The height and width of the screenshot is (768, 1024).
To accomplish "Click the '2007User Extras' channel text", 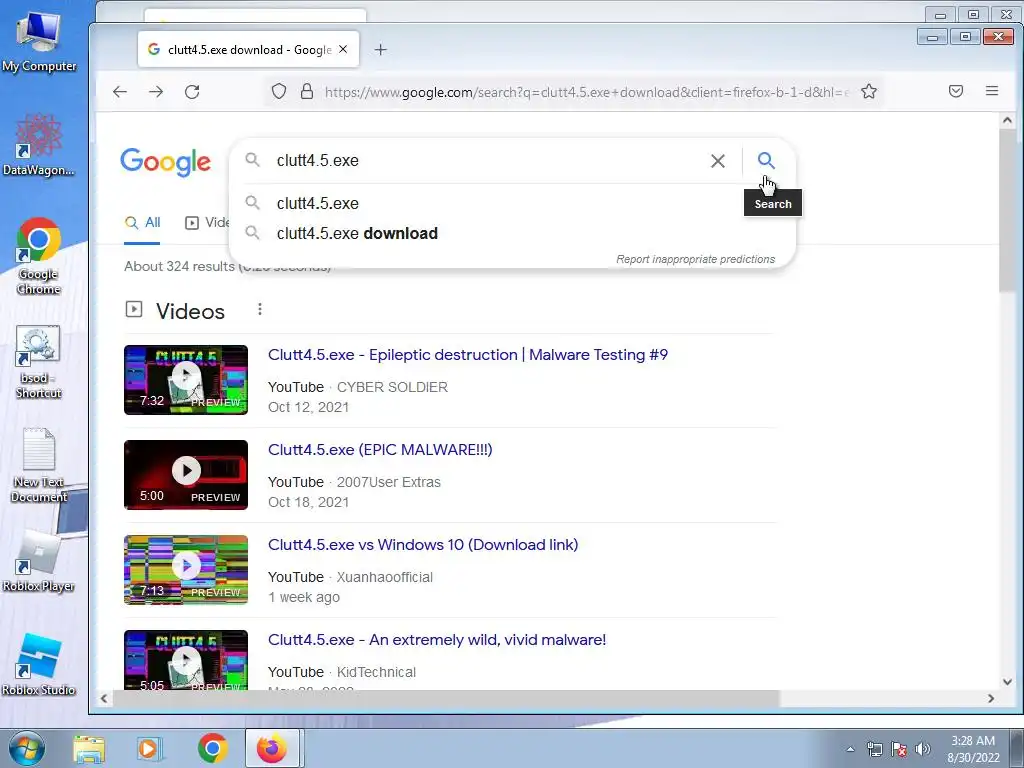I will click(x=389, y=482).
